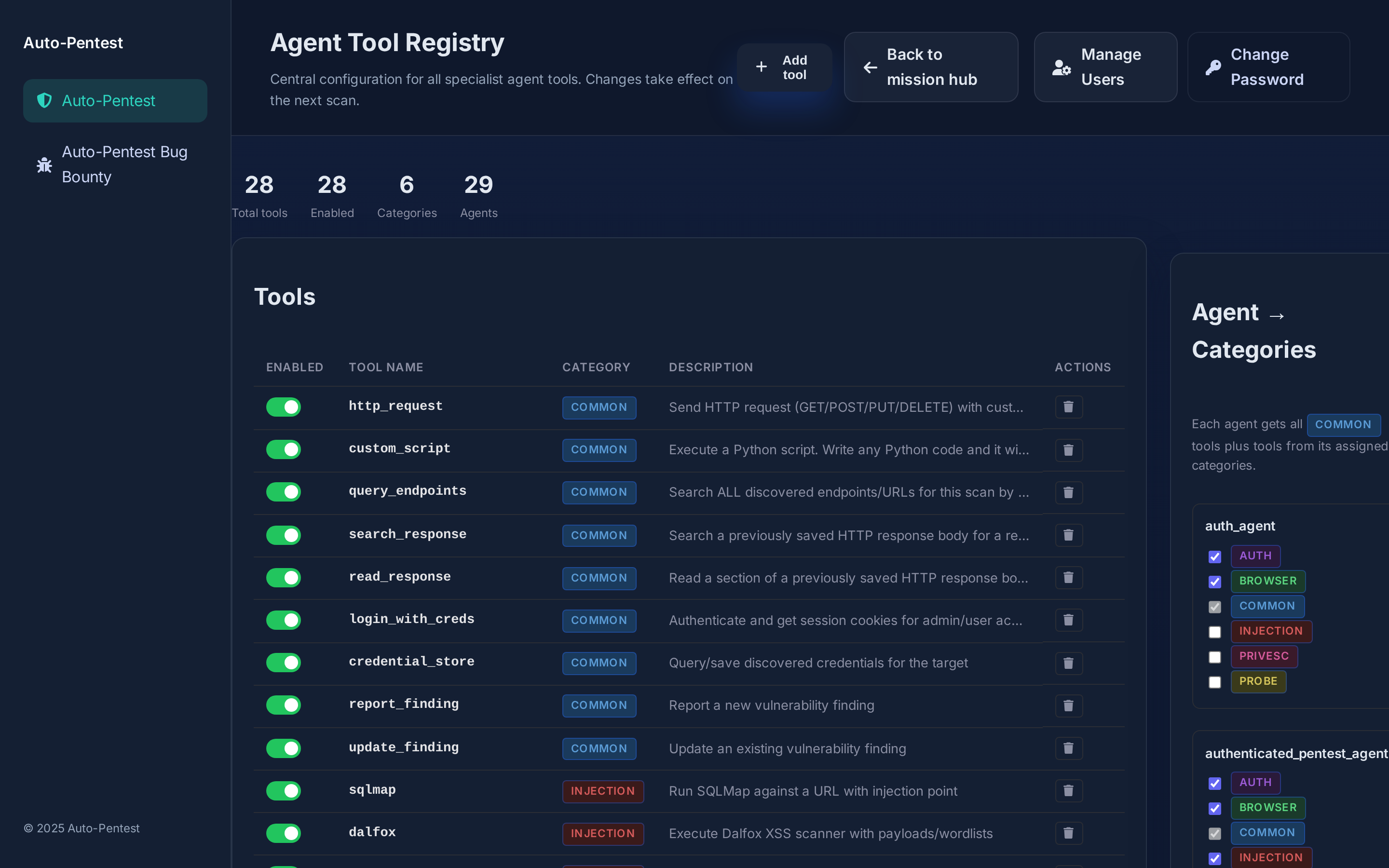This screenshot has height=868, width=1389.
Task: Click the plus icon on Add tool
Action: pyautogui.click(x=761, y=67)
